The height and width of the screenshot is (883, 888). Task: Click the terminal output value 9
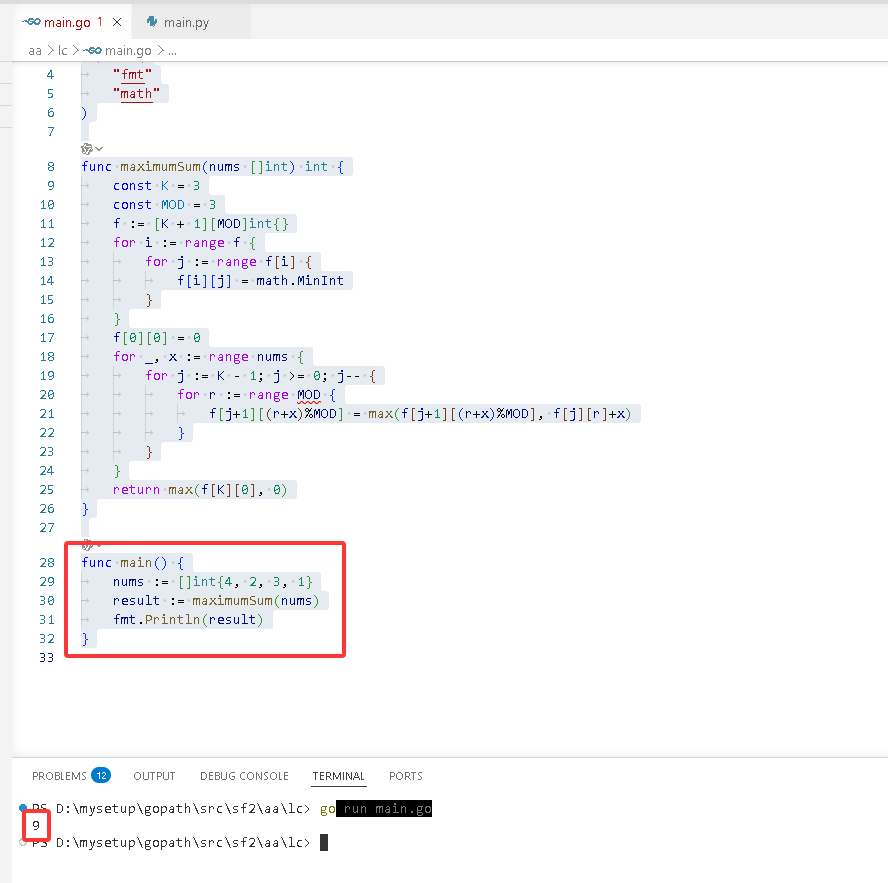pos(36,825)
